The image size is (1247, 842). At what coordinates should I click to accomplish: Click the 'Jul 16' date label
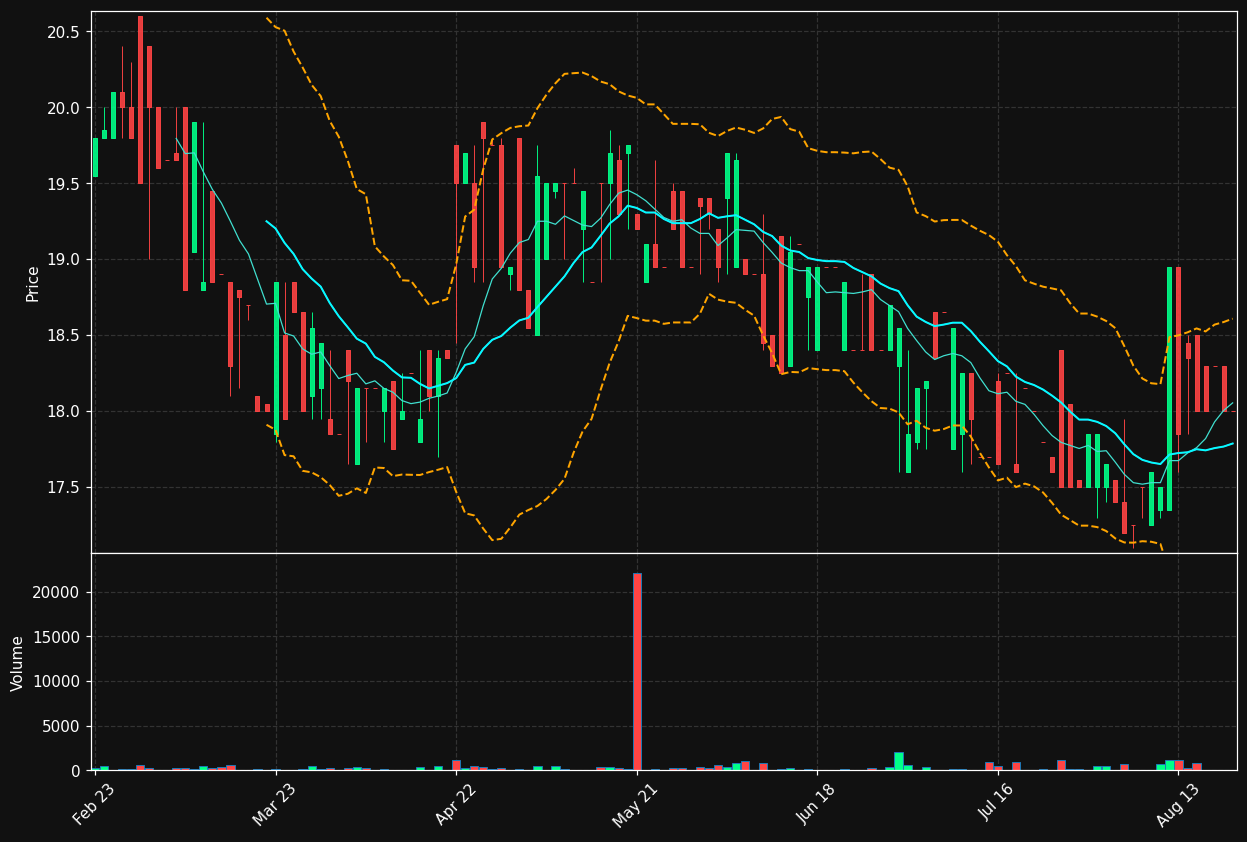coord(997,804)
